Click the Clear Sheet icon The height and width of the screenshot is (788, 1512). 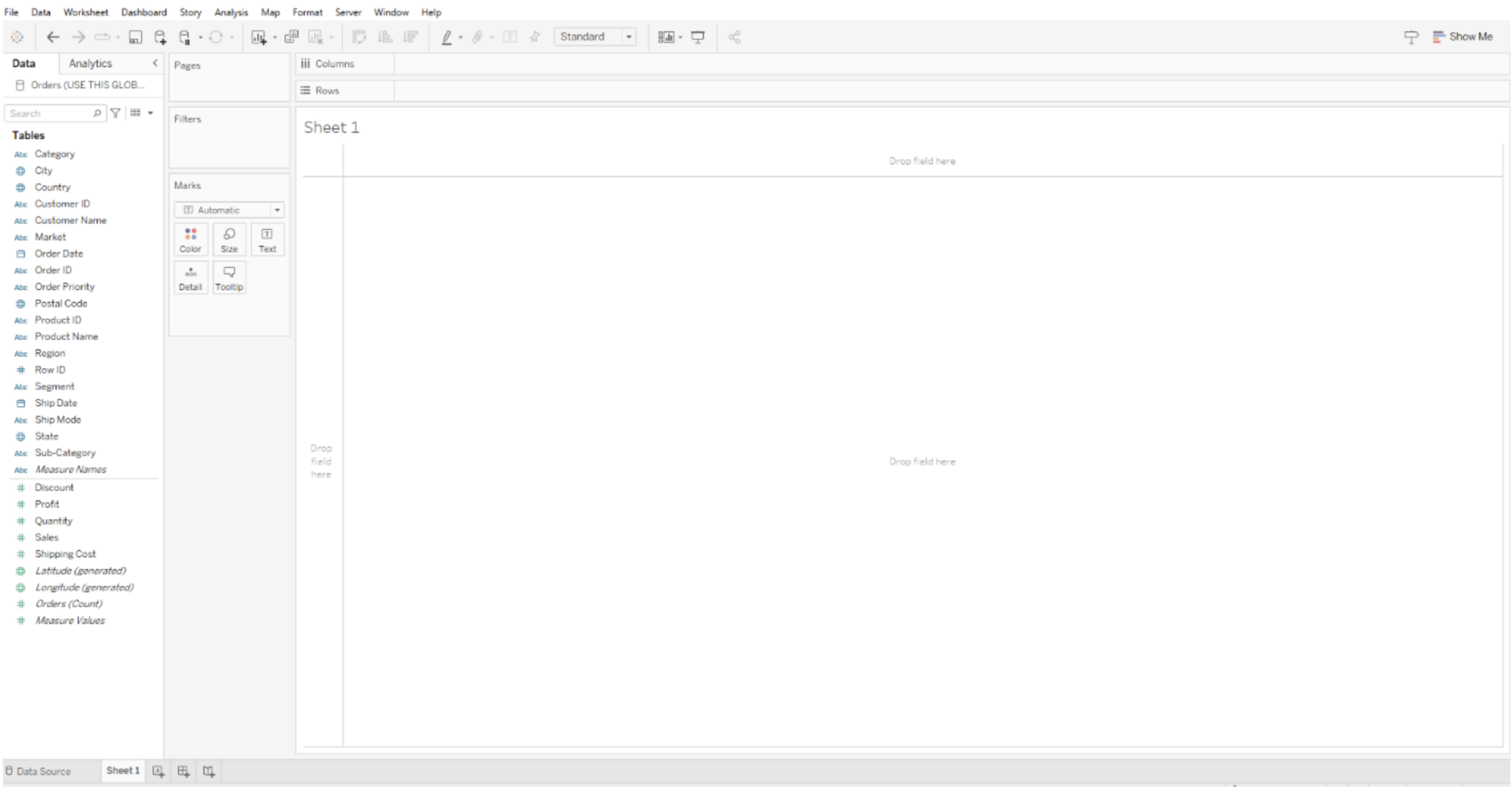317,36
